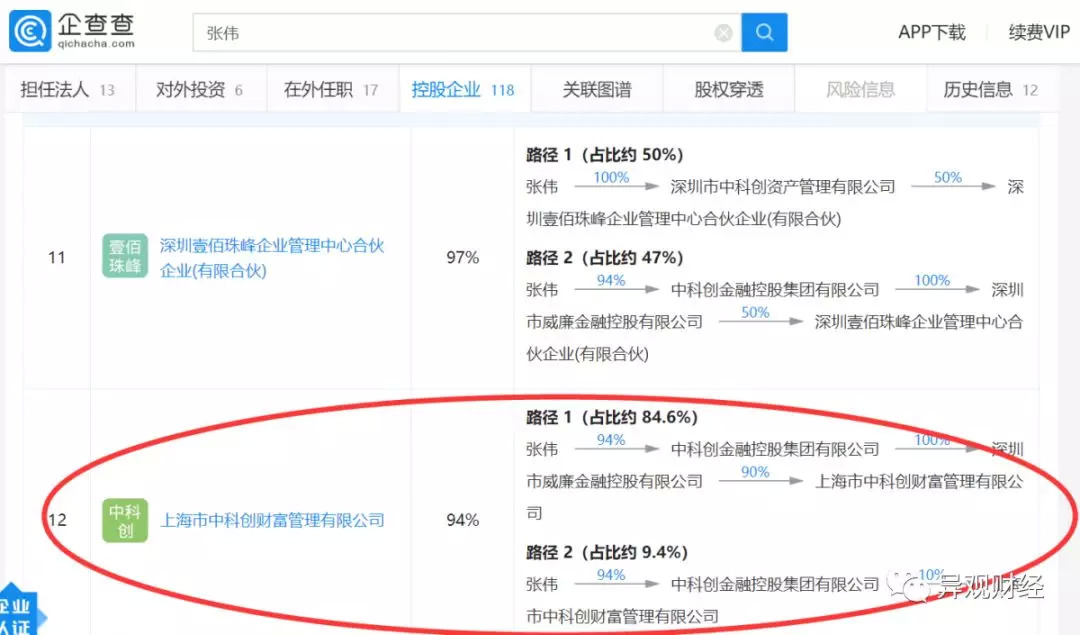Click 路径 1 (占比约 50%) heading
Viewport: 1080px width, 635px height.
[605, 154]
